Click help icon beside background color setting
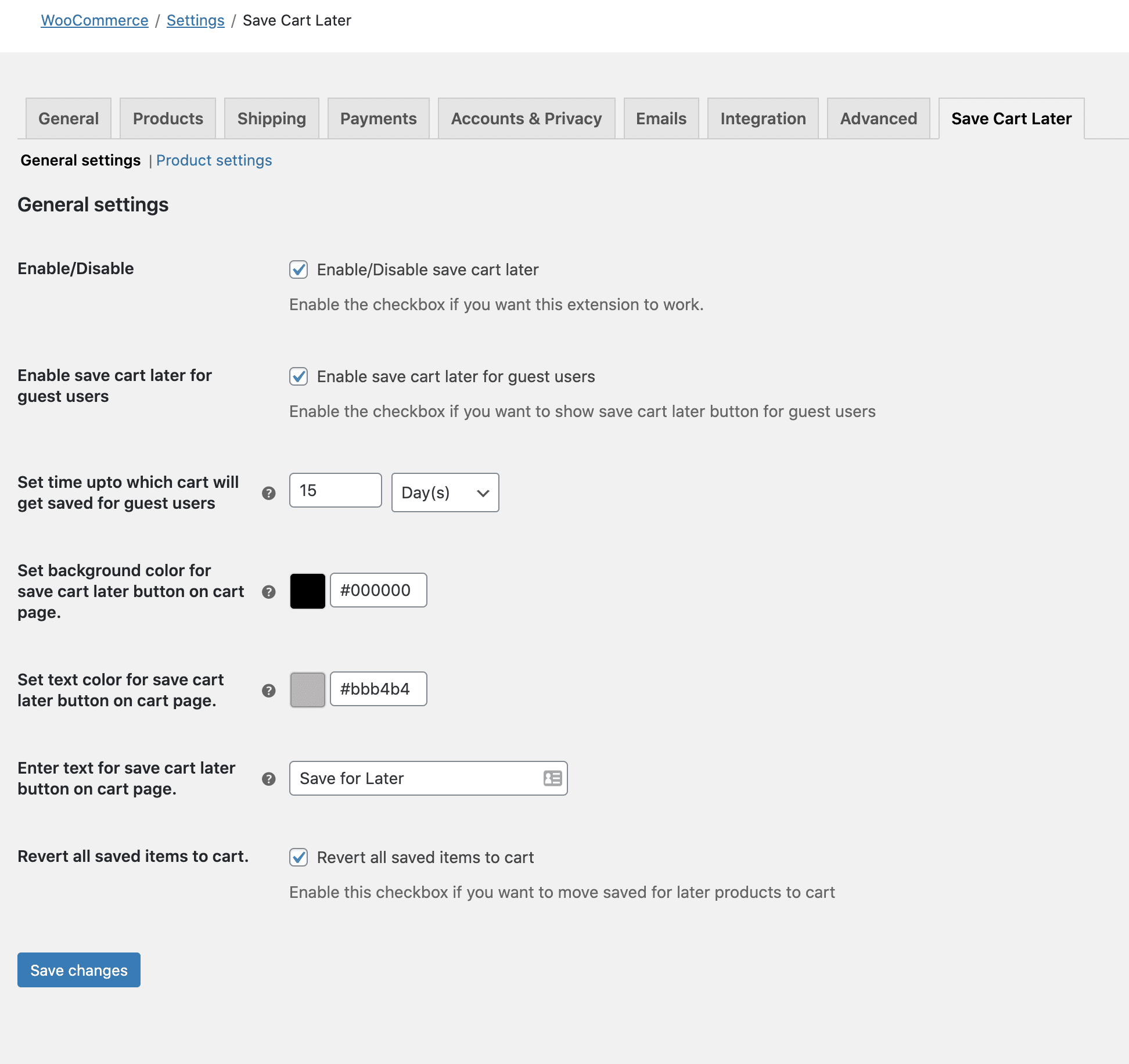This screenshot has height=1064, width=1129. pyautogui.click(x=268, y=592)
